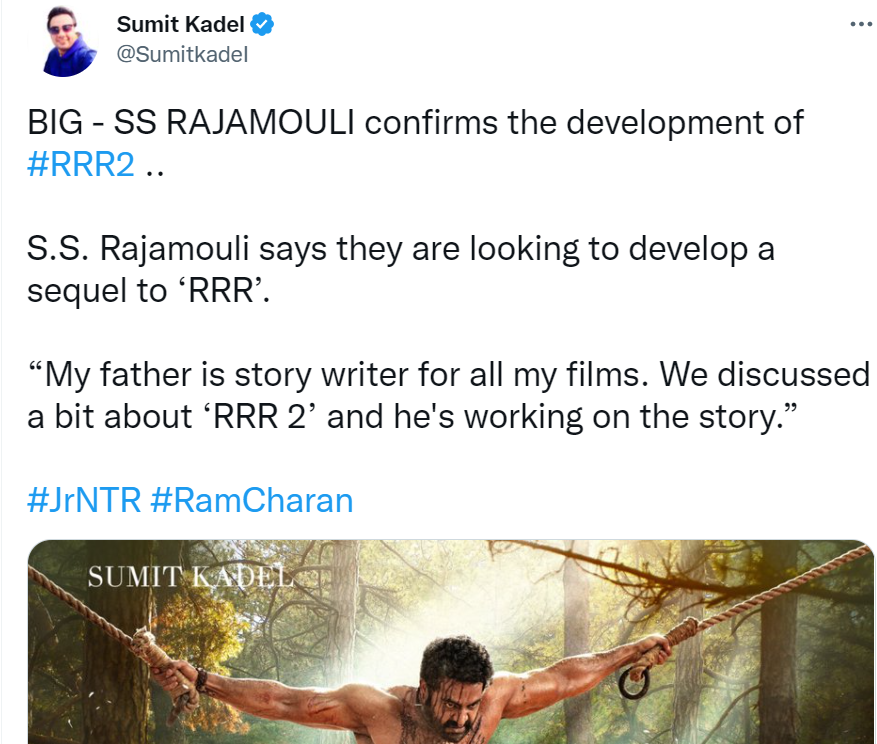
Task: Expand the attached RRR movie poster image
Action: pos(438,640)
